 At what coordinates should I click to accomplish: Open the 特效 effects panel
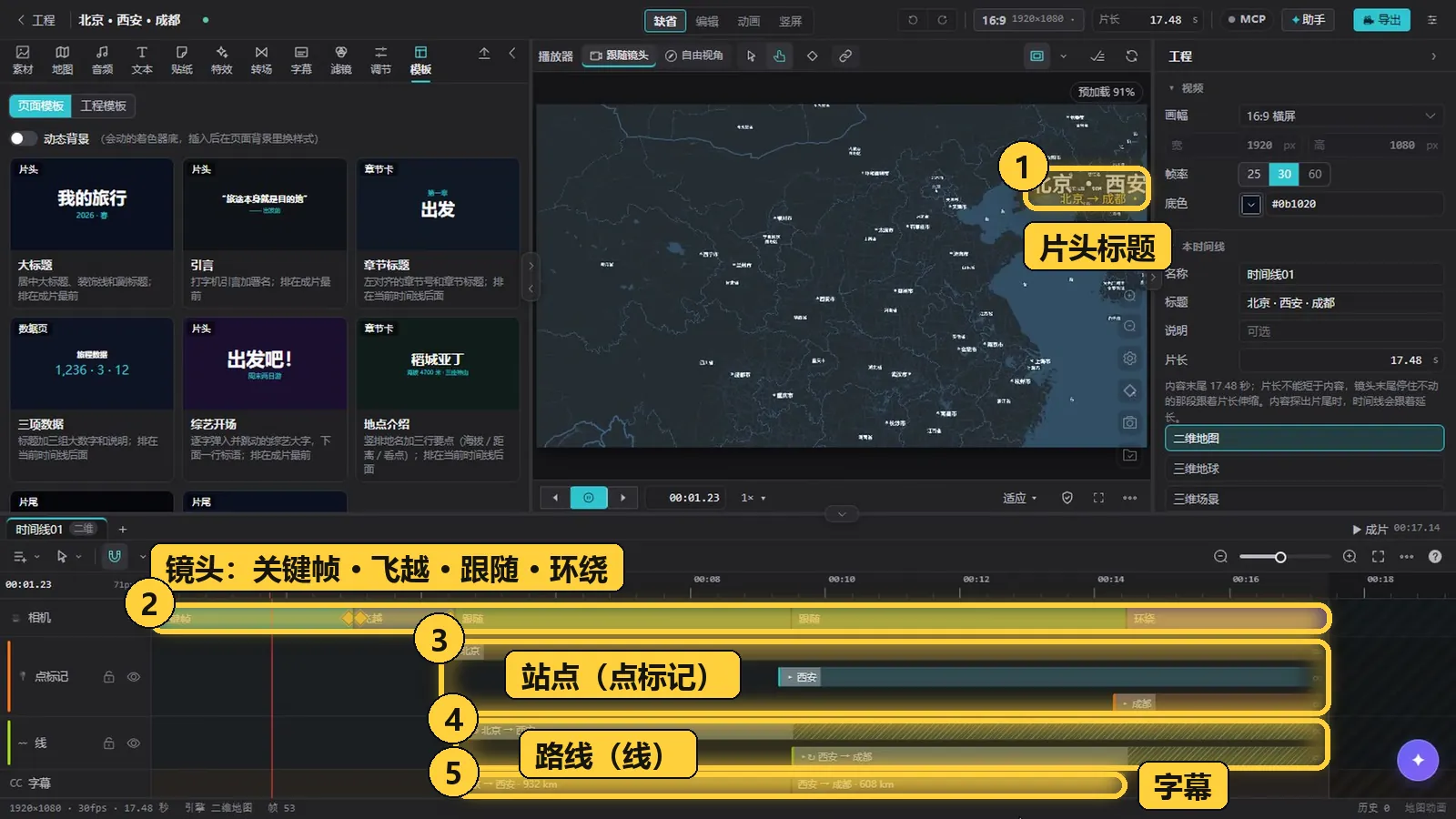click(x=221, y=60)
